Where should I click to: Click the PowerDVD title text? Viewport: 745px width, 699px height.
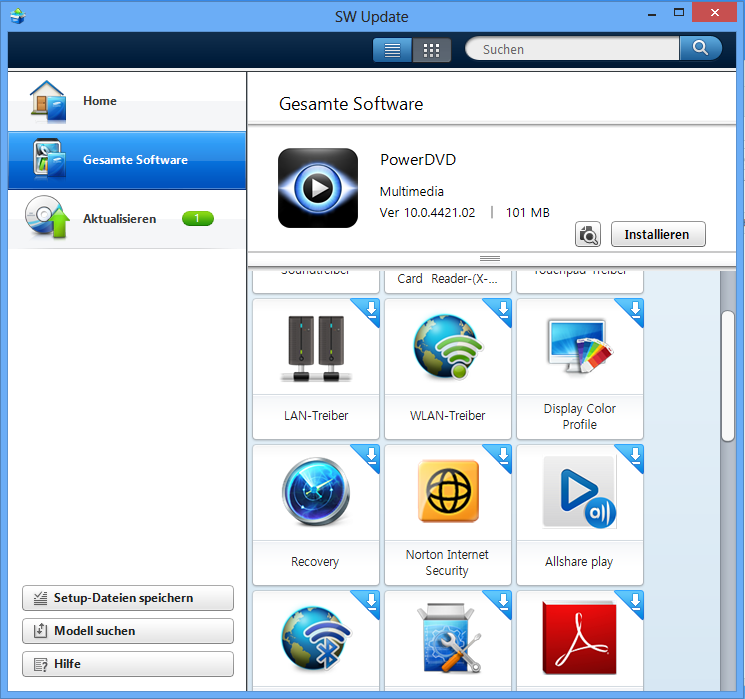click(418, 160)
